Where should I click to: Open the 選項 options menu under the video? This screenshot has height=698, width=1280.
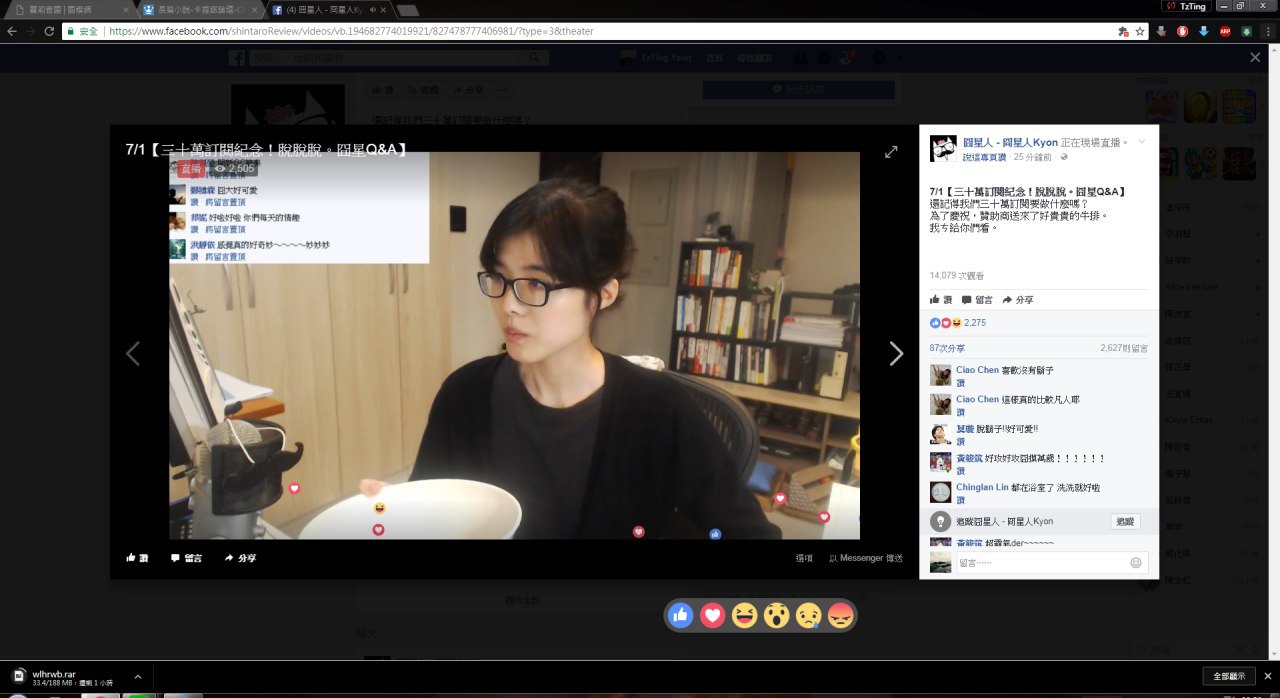coord(804,558)
